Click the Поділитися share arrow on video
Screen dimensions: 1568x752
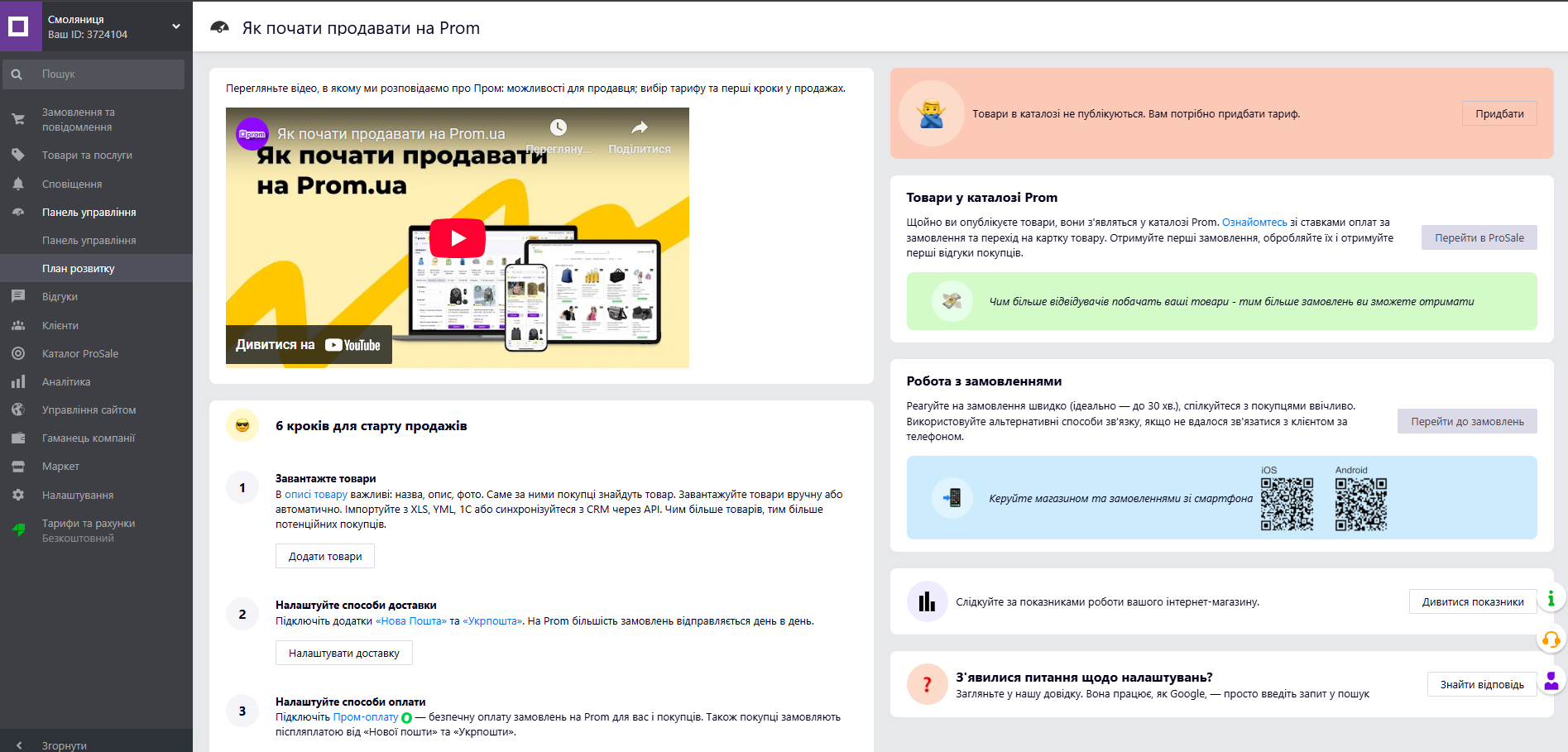640,127
